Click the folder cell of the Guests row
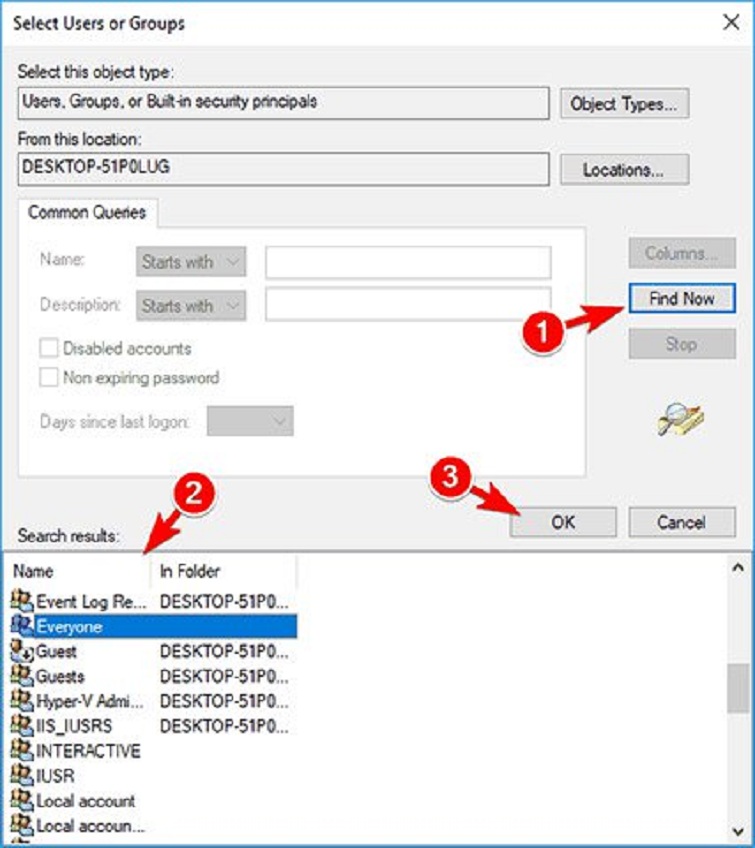Image resolution: width=755 pixels, height=848 pixels. pos(224,676)
